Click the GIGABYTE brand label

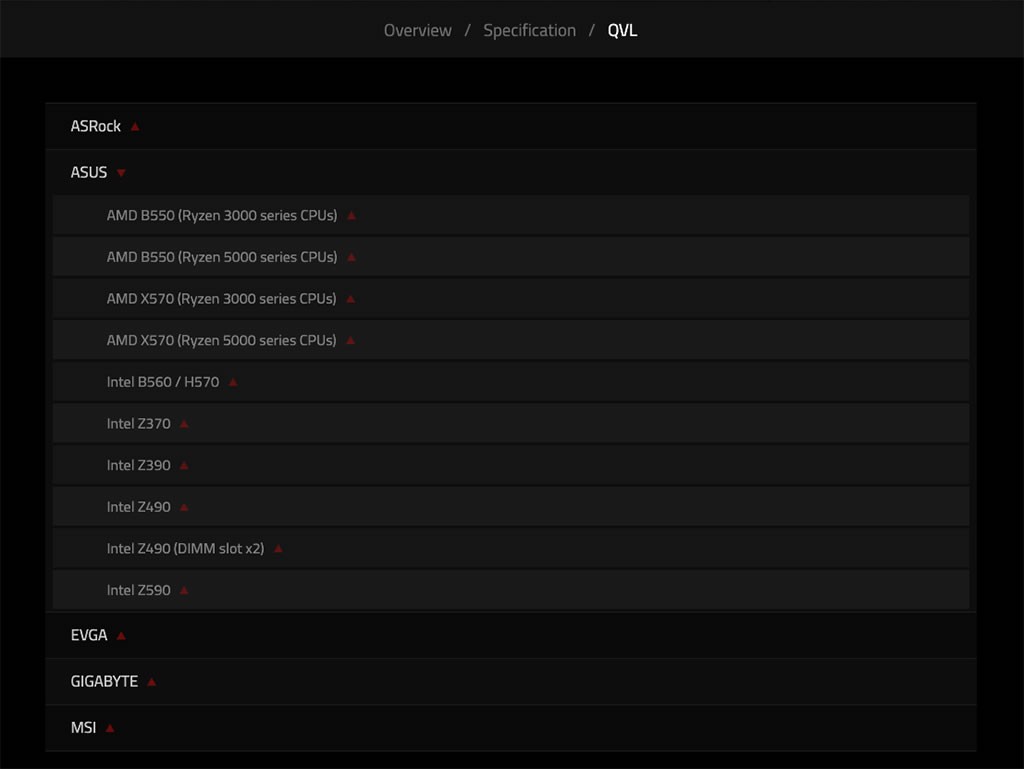tap(104, 682)
